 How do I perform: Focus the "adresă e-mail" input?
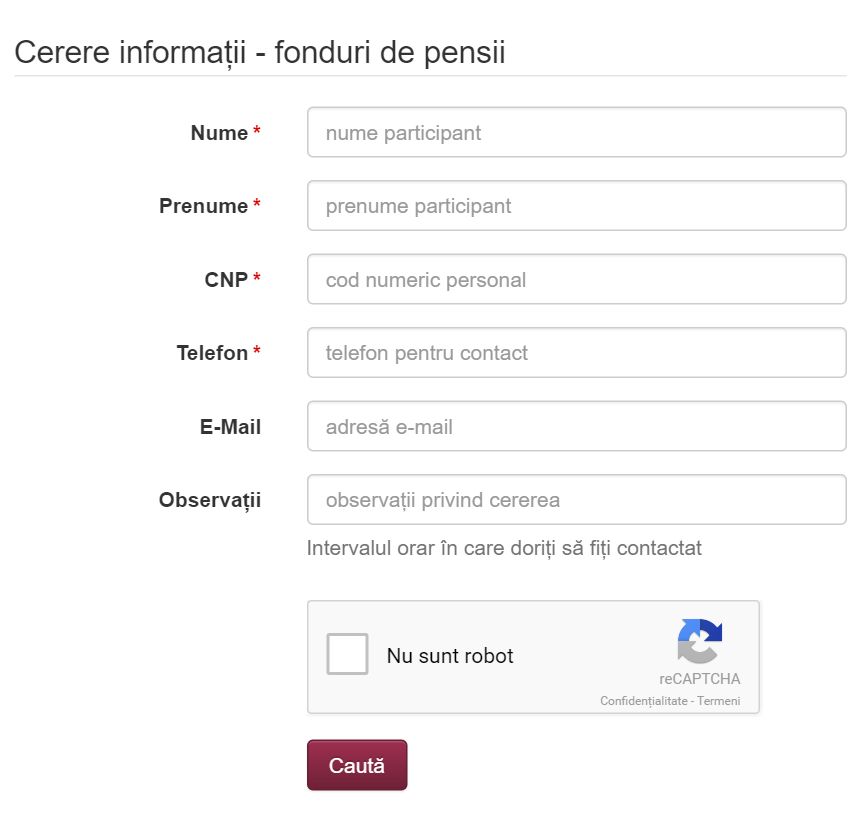576,426
